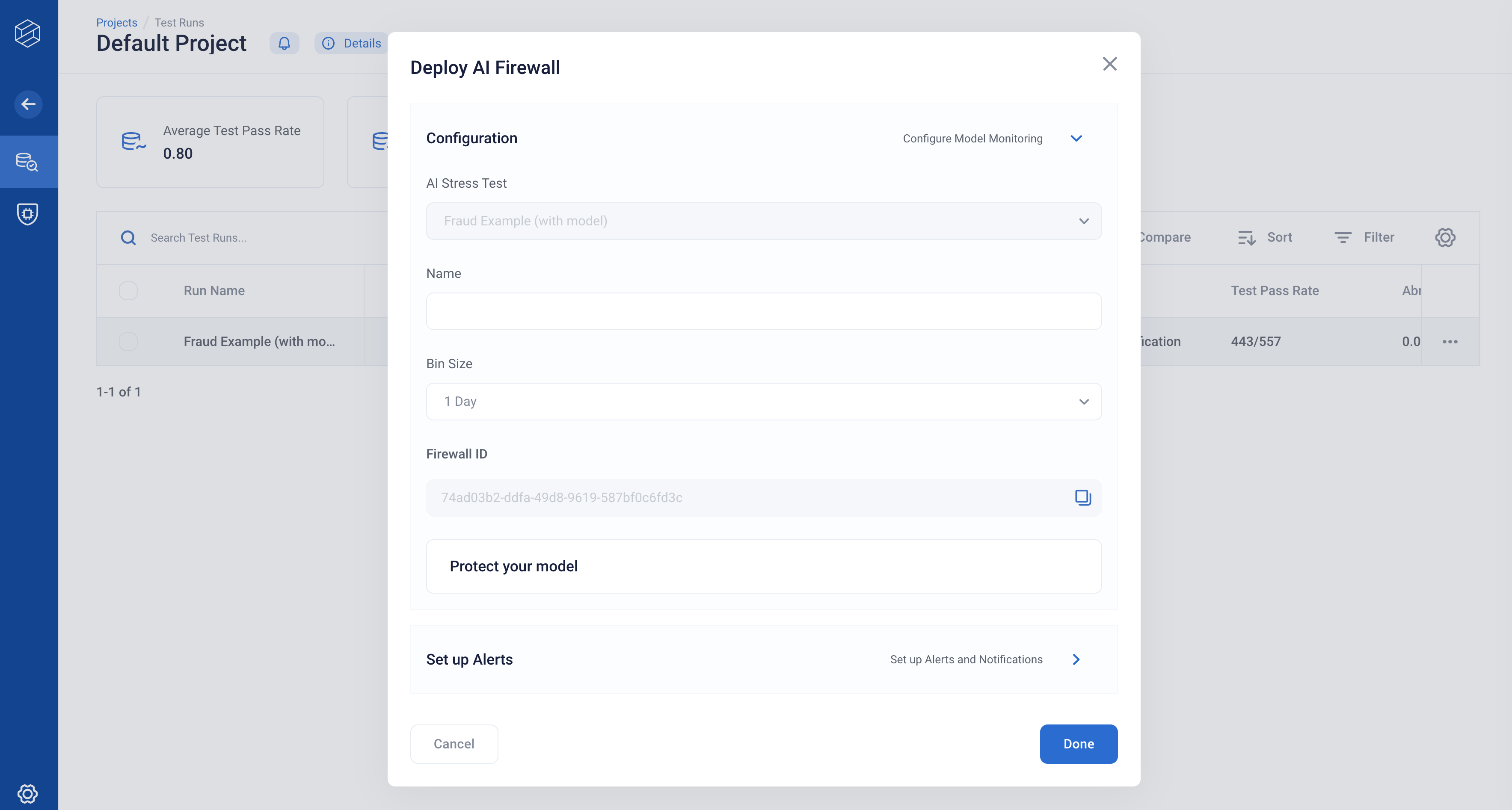Image resolution: width=1512 pixels, height=810 pixels.
Task: Open table settings gear icon
Action: pyautogui.click(x=1445, y=237)
